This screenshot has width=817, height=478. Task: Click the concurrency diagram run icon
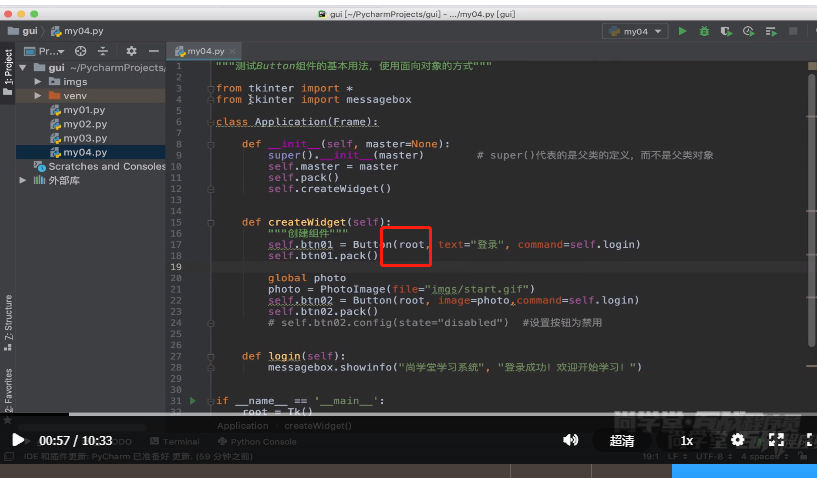click(x=771, y=31)
